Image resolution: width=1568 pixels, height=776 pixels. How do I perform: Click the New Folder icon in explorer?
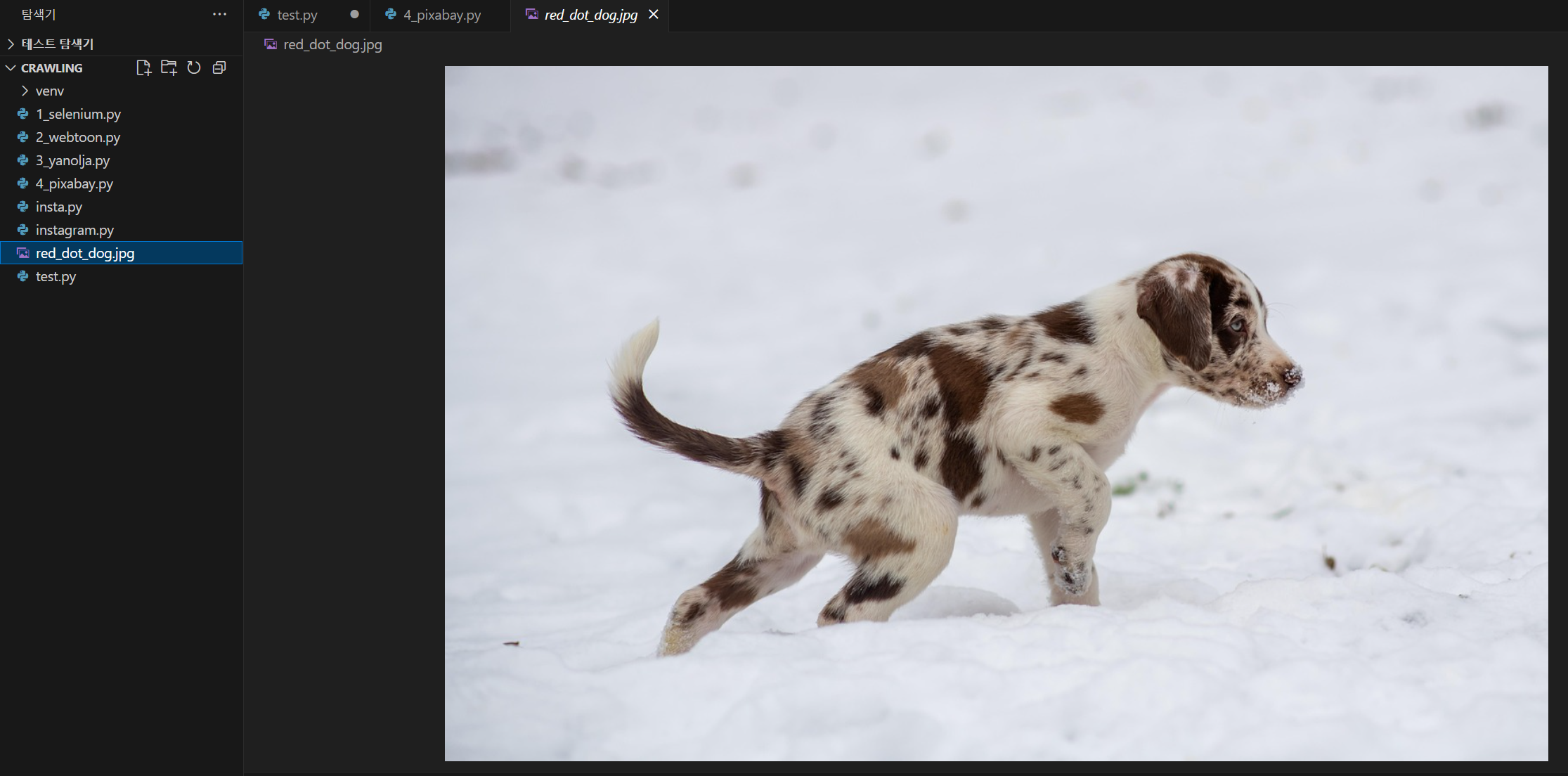[169, 67]
